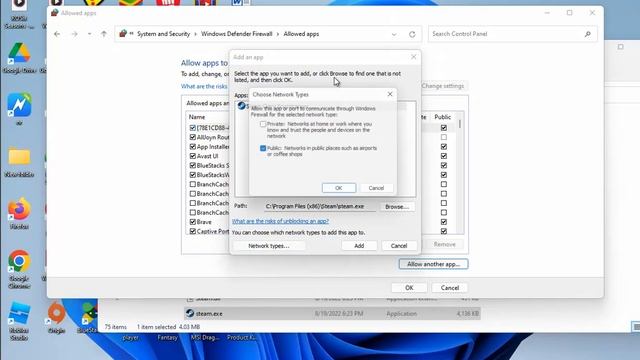
Task: Click the Remove button
Action: (x=444, y=244)
